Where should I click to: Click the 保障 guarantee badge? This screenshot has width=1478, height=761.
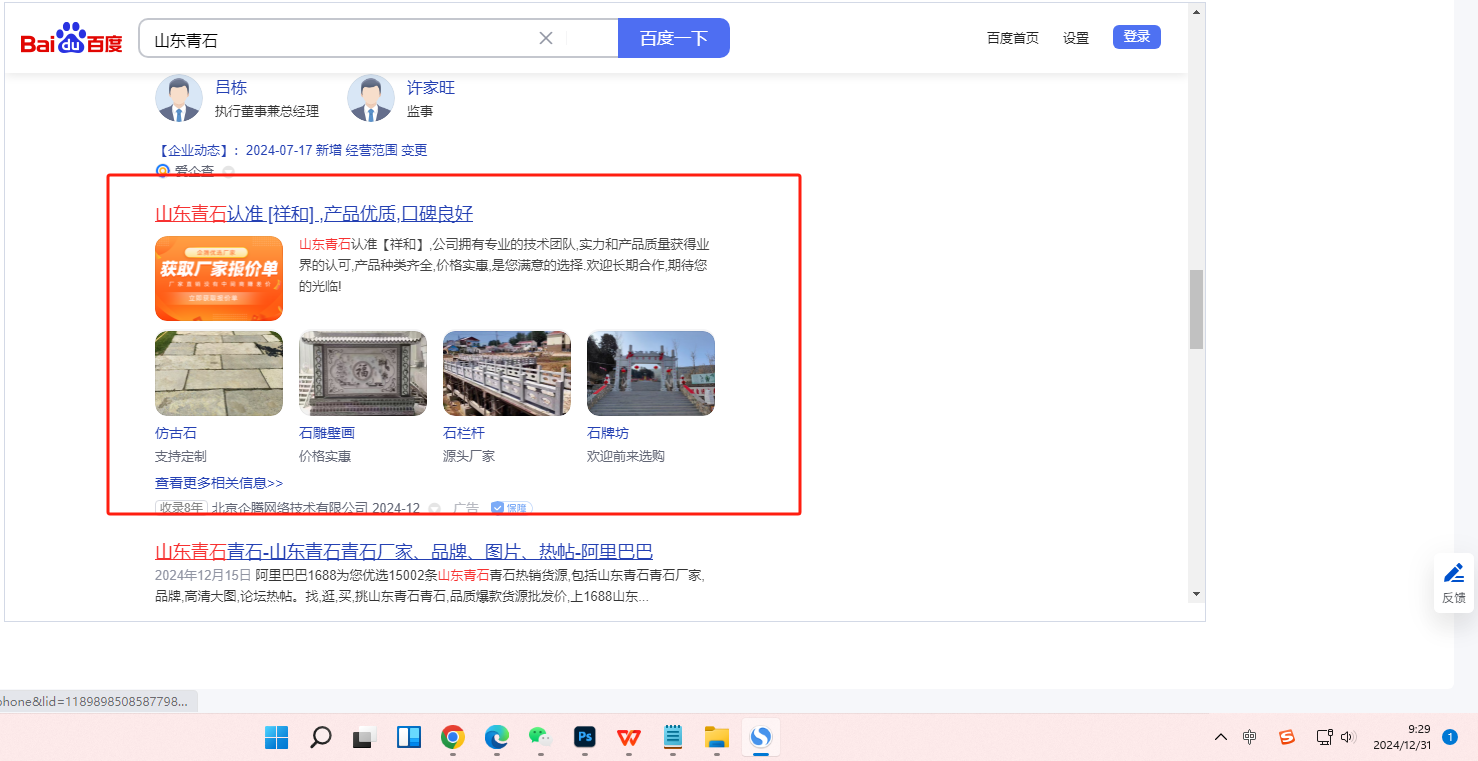510,508
